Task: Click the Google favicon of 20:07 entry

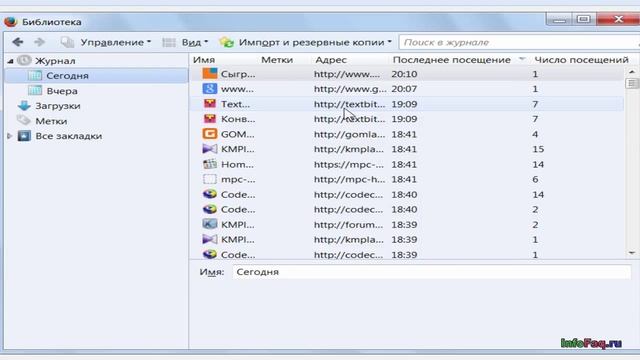Action: point(210,89)
